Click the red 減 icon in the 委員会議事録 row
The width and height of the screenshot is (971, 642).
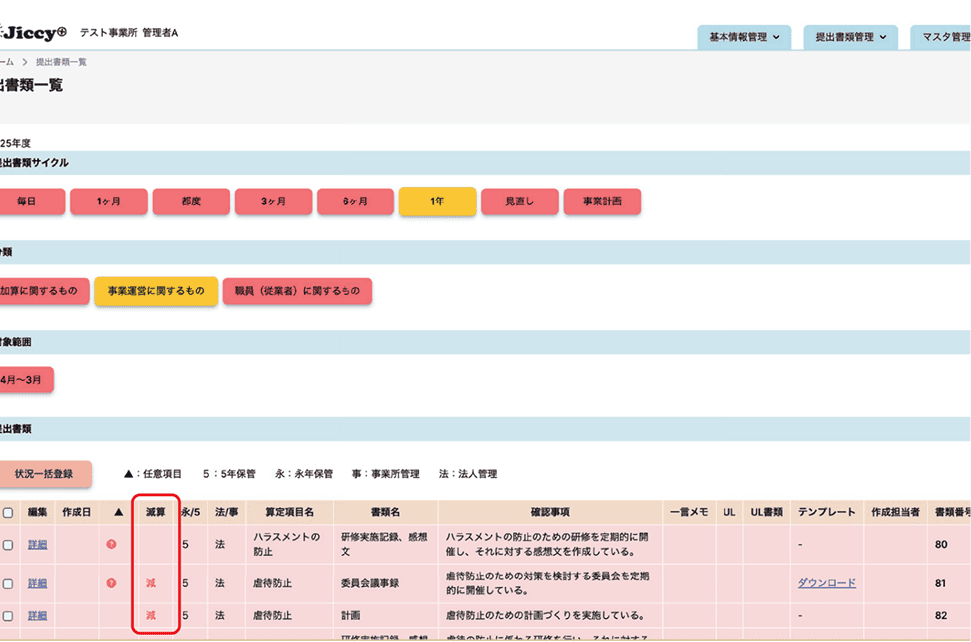pyautogui.click(x=151, y=583)
